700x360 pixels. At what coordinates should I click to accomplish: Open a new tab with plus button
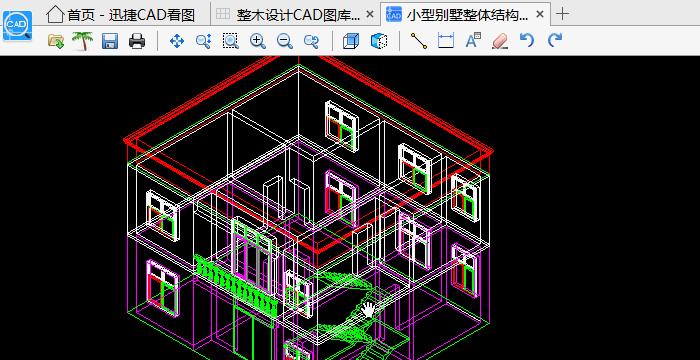[563, 14]
